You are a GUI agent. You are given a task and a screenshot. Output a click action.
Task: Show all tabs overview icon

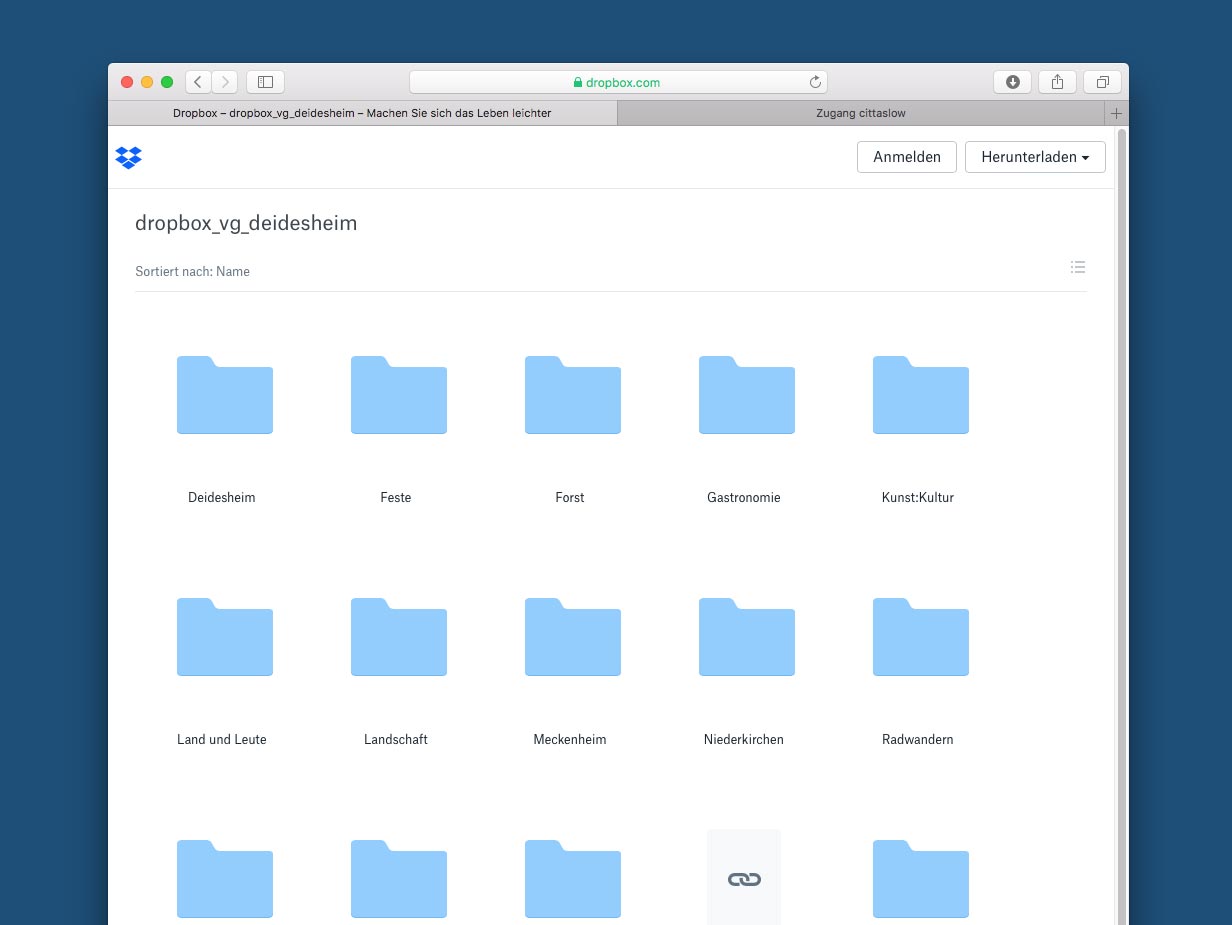pyautogui.click(x=1102, y=82)
